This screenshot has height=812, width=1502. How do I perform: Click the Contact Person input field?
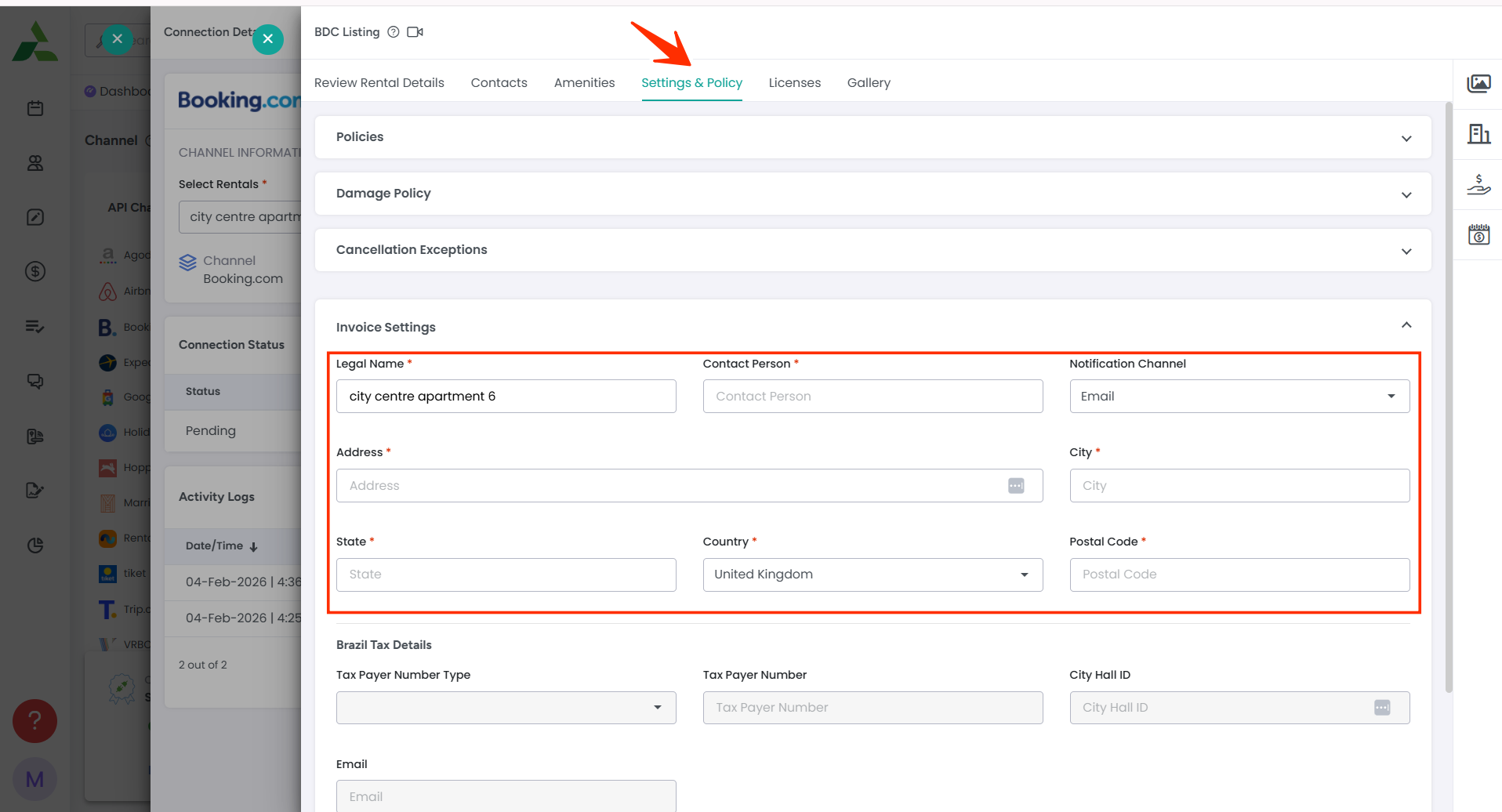[x=872, y=397]
